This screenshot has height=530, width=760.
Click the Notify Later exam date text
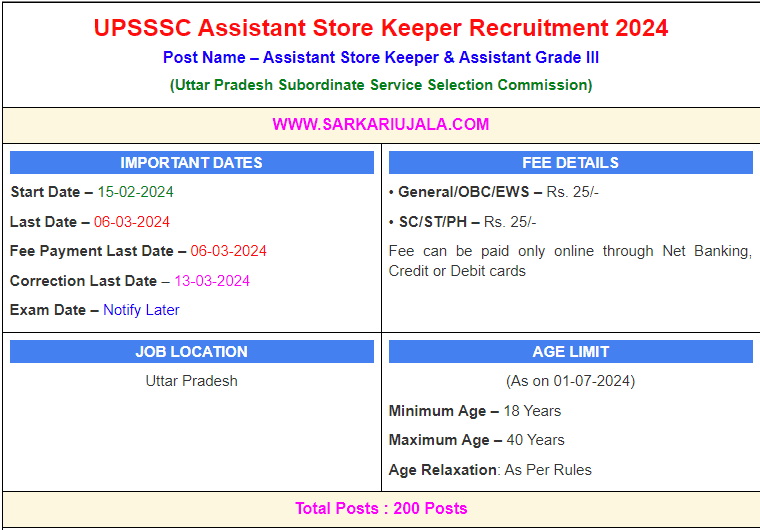pos(141,310)
